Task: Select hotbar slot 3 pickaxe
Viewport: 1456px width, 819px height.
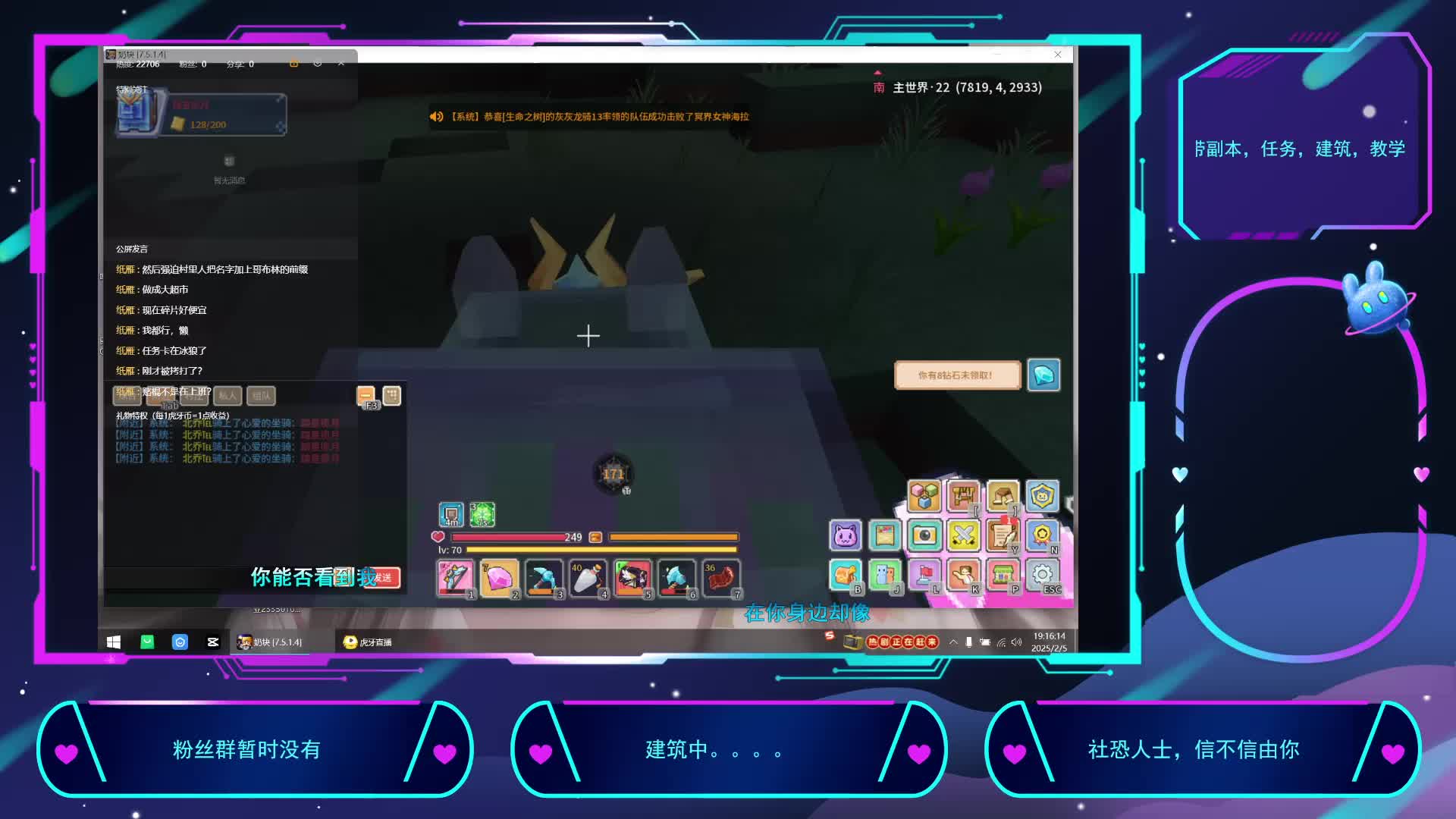Action: [x=544, y=579]
